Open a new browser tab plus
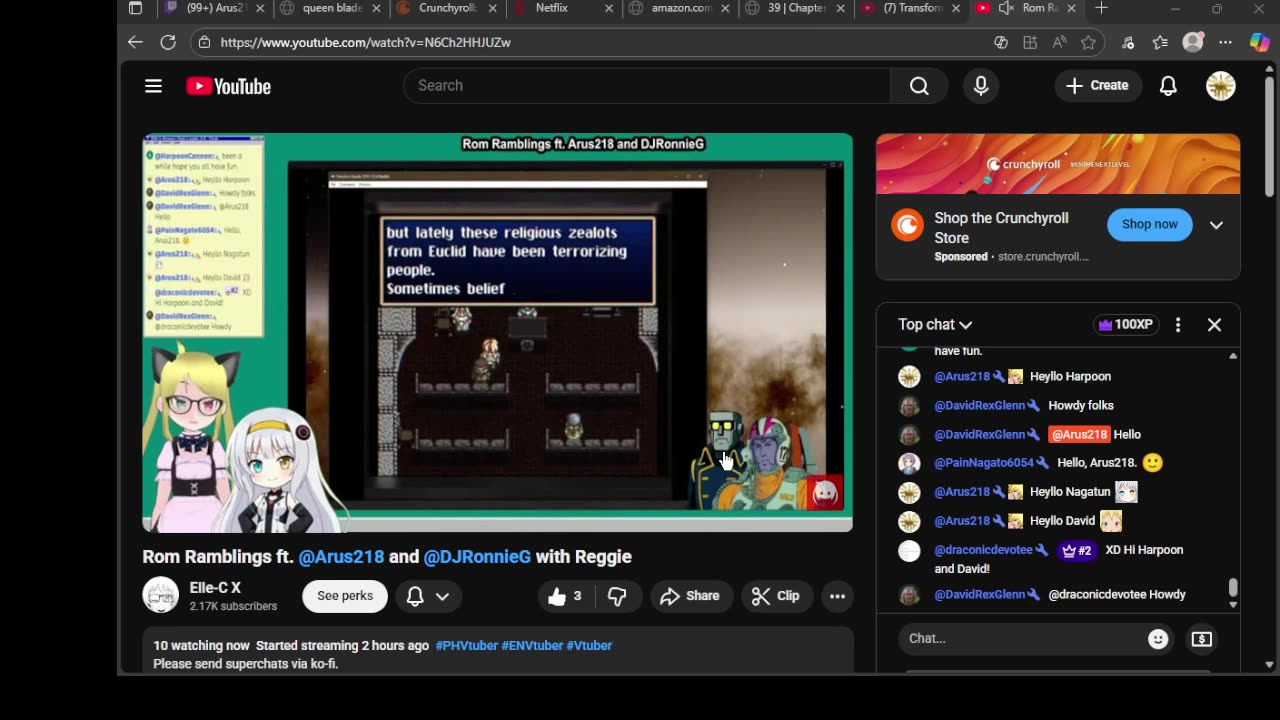The image size is (1280, 720). [1101, 8]
